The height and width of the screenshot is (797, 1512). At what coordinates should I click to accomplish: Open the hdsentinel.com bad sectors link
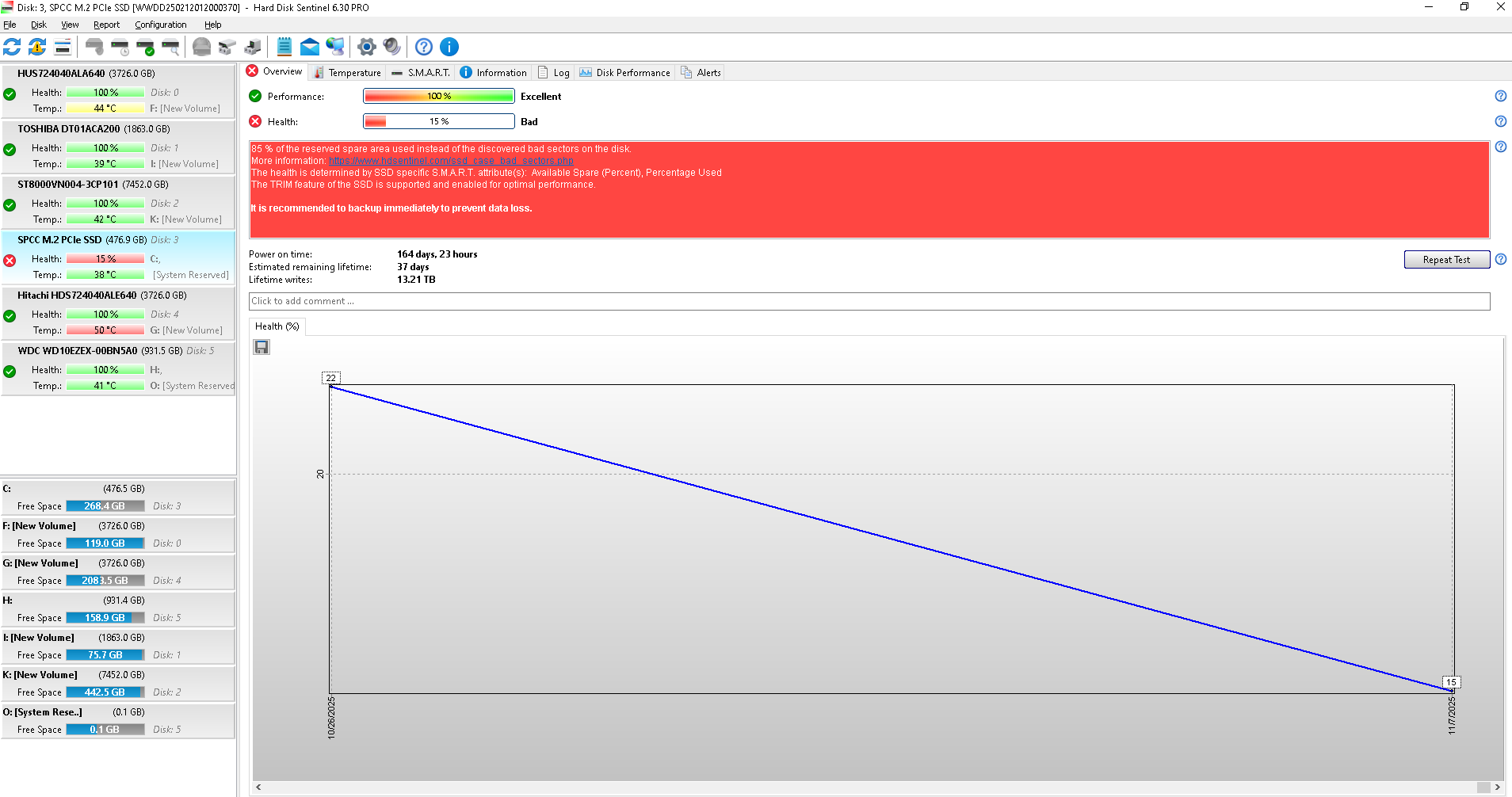pyautogui.click(x=451, y=161)
